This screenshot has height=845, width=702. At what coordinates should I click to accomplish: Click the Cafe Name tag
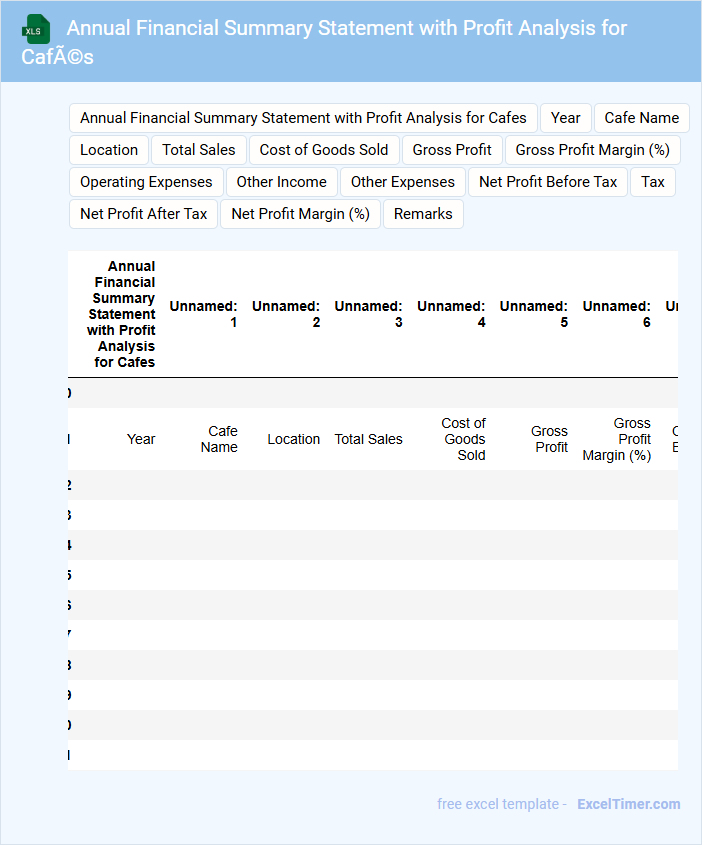(x=642, y=118)
